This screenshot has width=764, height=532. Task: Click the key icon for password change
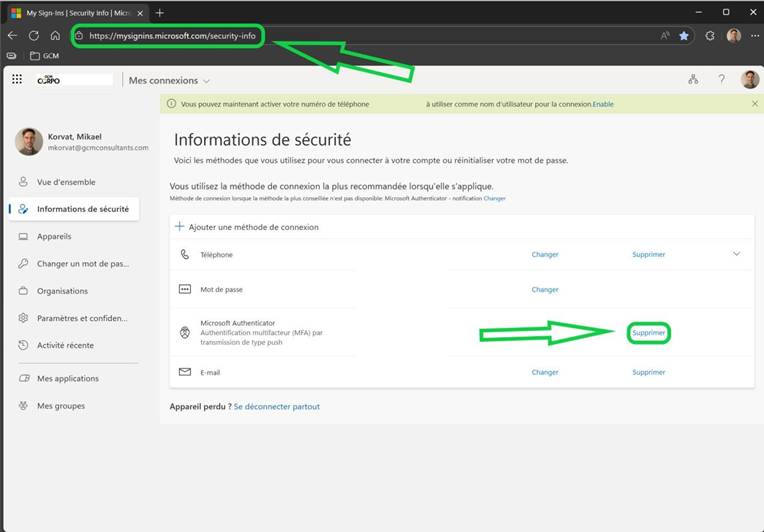[x=23, y=264]
